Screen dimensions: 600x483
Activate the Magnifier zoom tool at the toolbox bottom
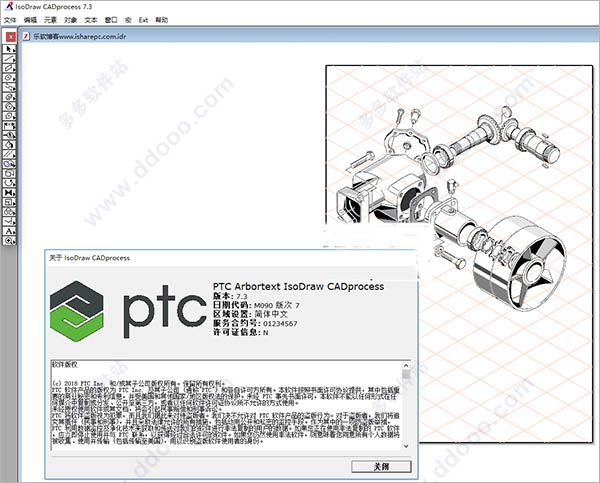point(9,241)
